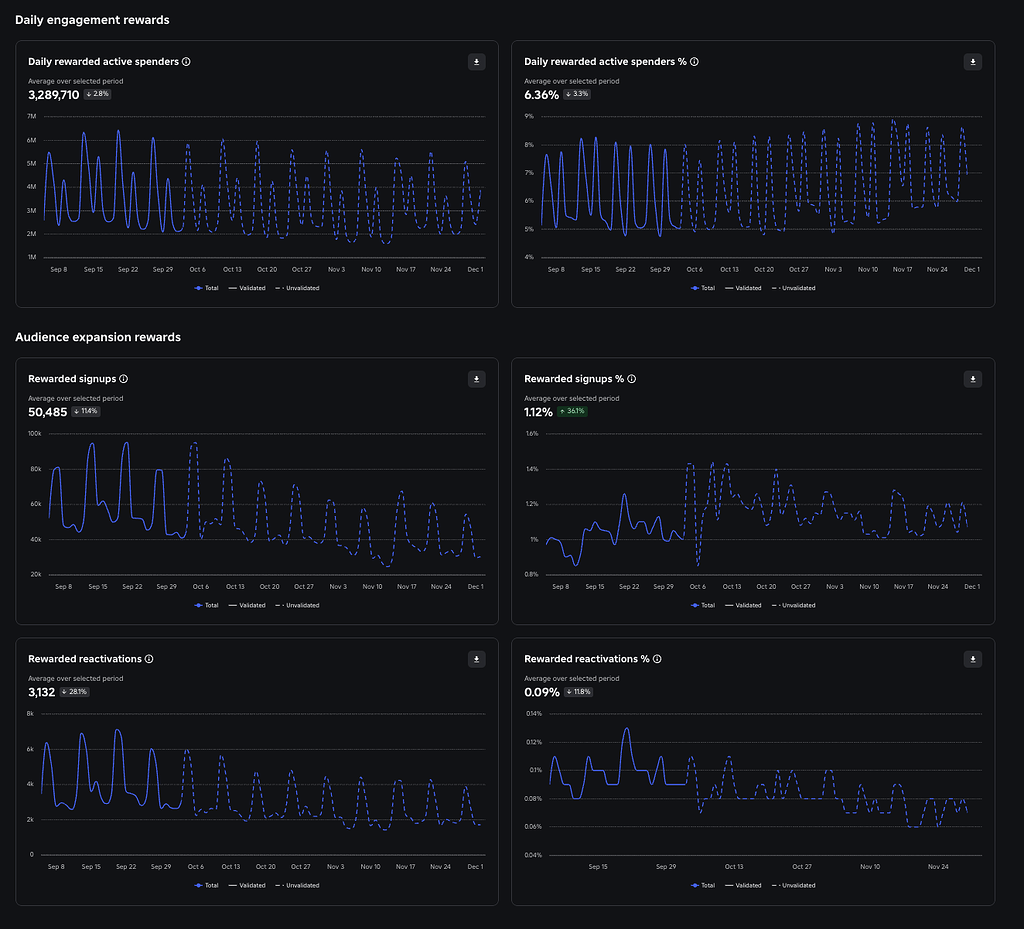The height and width of the screenshot is (929, 1024).
Task: Open info icon beside Rewarded signups % title
Action: coord(632,379)
